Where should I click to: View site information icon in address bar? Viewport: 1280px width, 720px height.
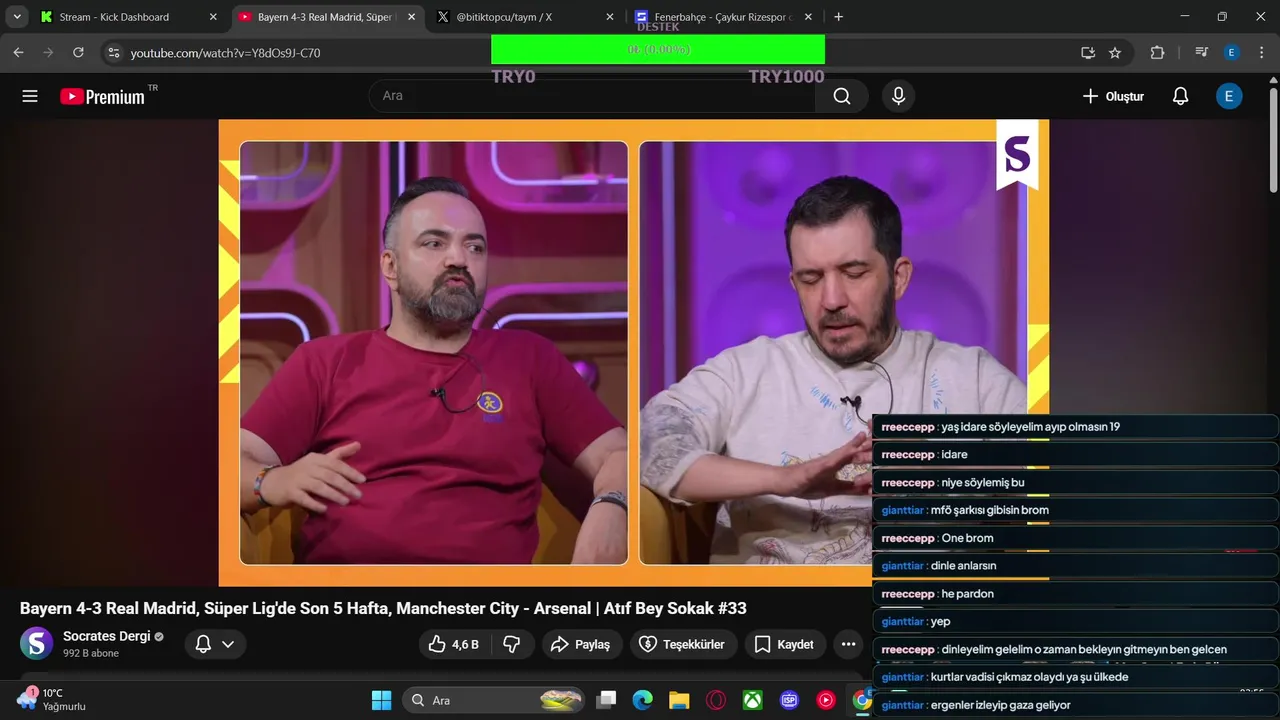[113, 53]
